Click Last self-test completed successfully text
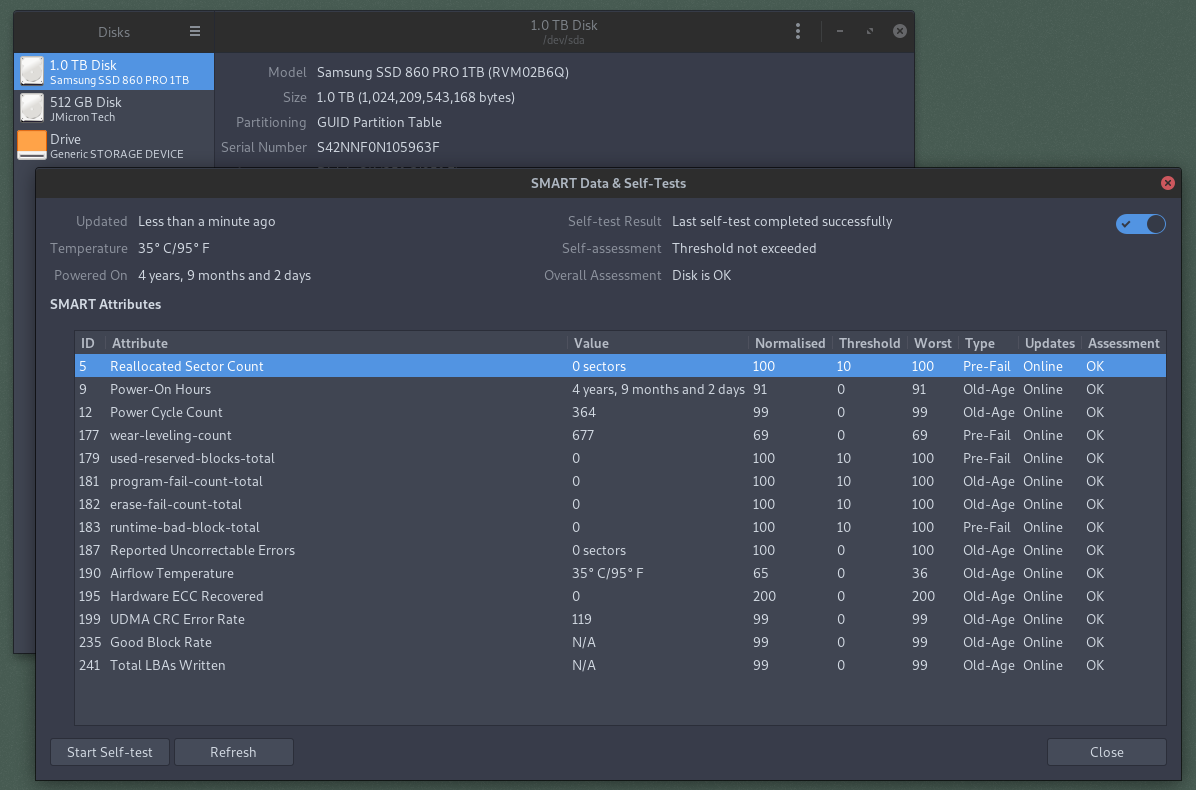 click(x=782, y=221)
